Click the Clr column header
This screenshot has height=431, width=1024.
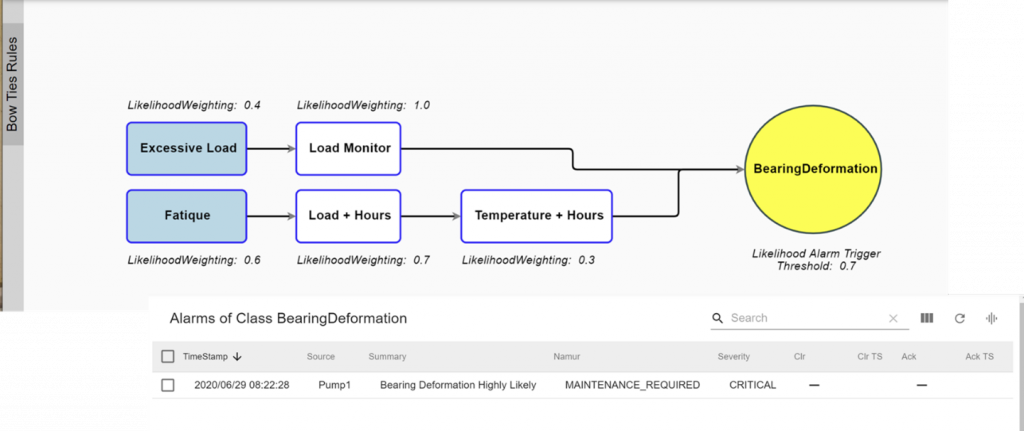[800, 357]
